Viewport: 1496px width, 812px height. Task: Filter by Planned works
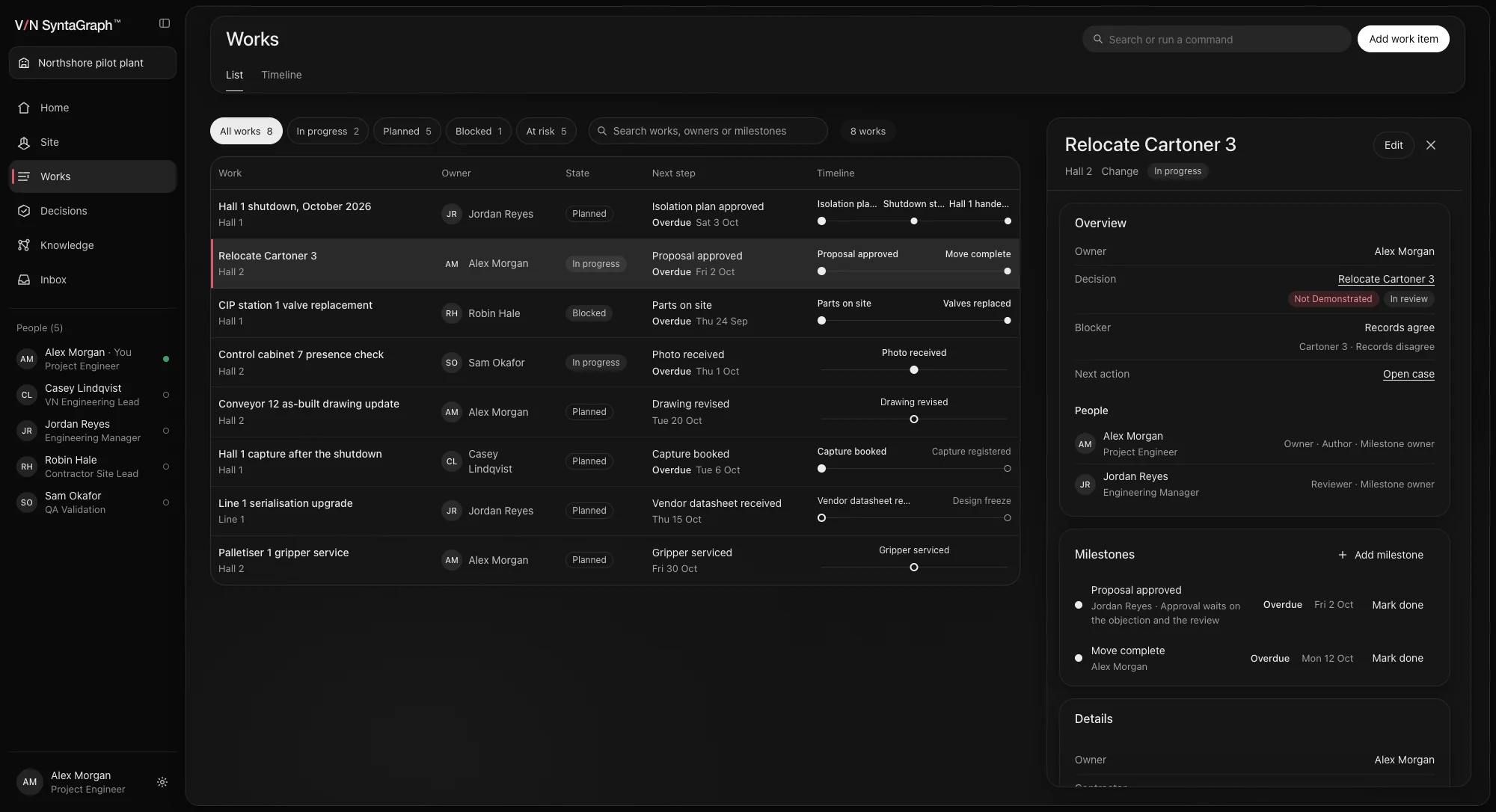click(x=407, y=131)
